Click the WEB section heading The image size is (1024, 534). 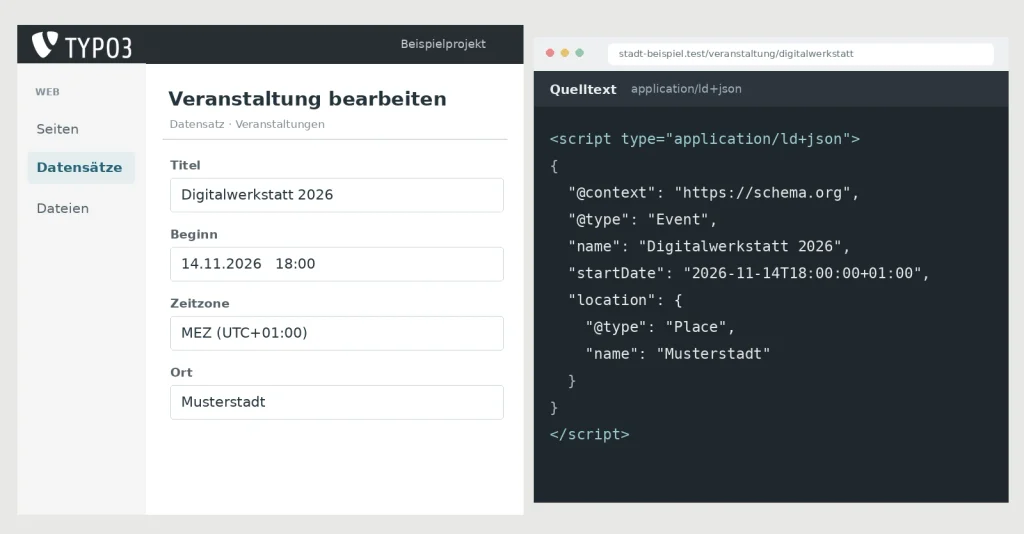48,92
